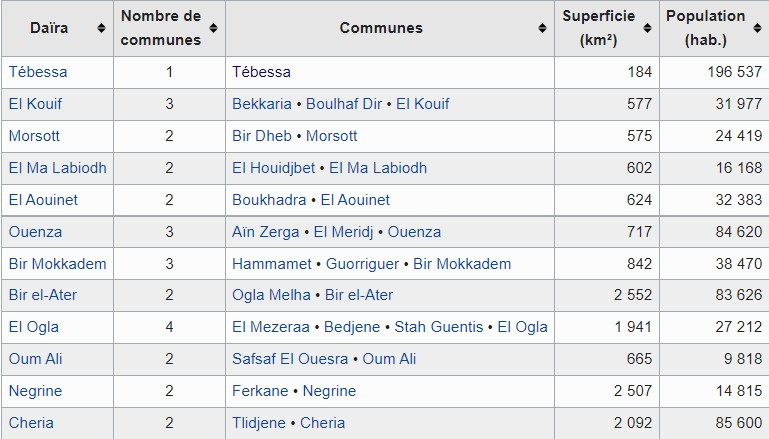The image size is (769, 439).
Task: Sort by Communes column arrows
Action: pos(542,28)
